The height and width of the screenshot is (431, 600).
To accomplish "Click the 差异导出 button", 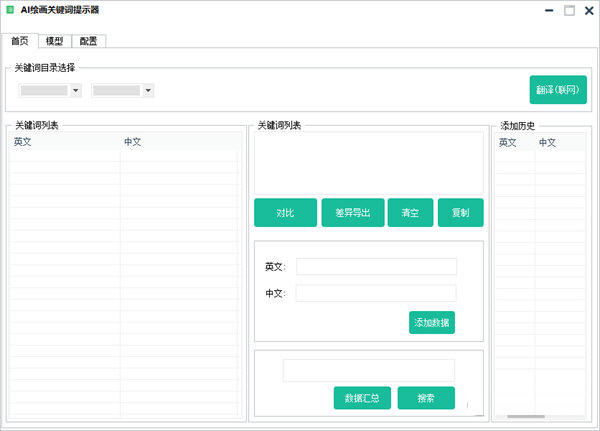I will 353,212.
